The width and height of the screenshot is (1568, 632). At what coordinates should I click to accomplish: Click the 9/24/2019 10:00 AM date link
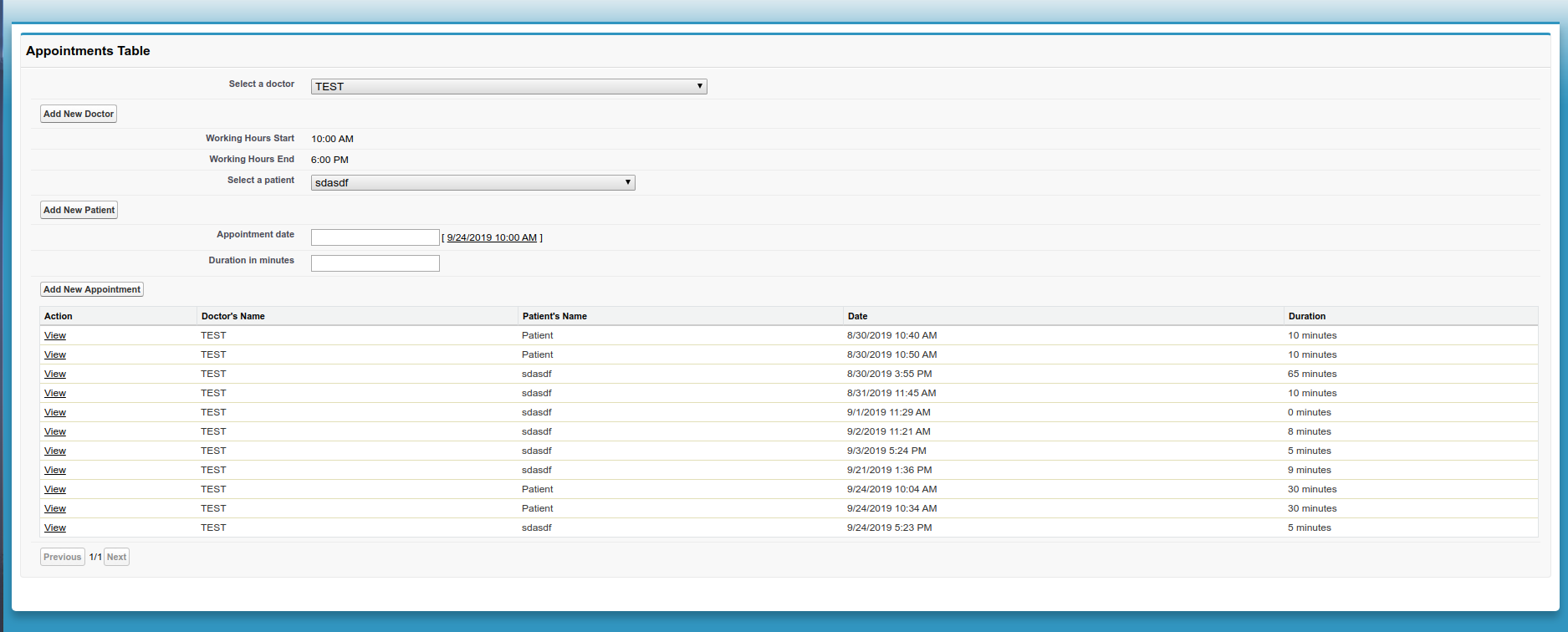[x=492, y=237]
